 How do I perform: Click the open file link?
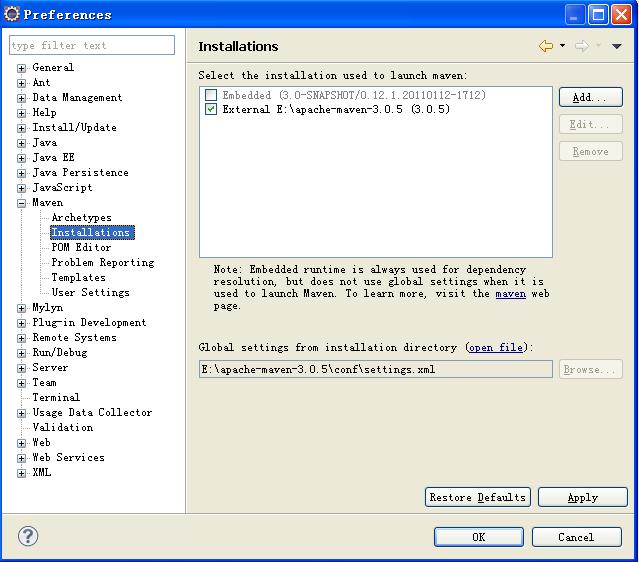pyautogui.click(x=496, y=348)
